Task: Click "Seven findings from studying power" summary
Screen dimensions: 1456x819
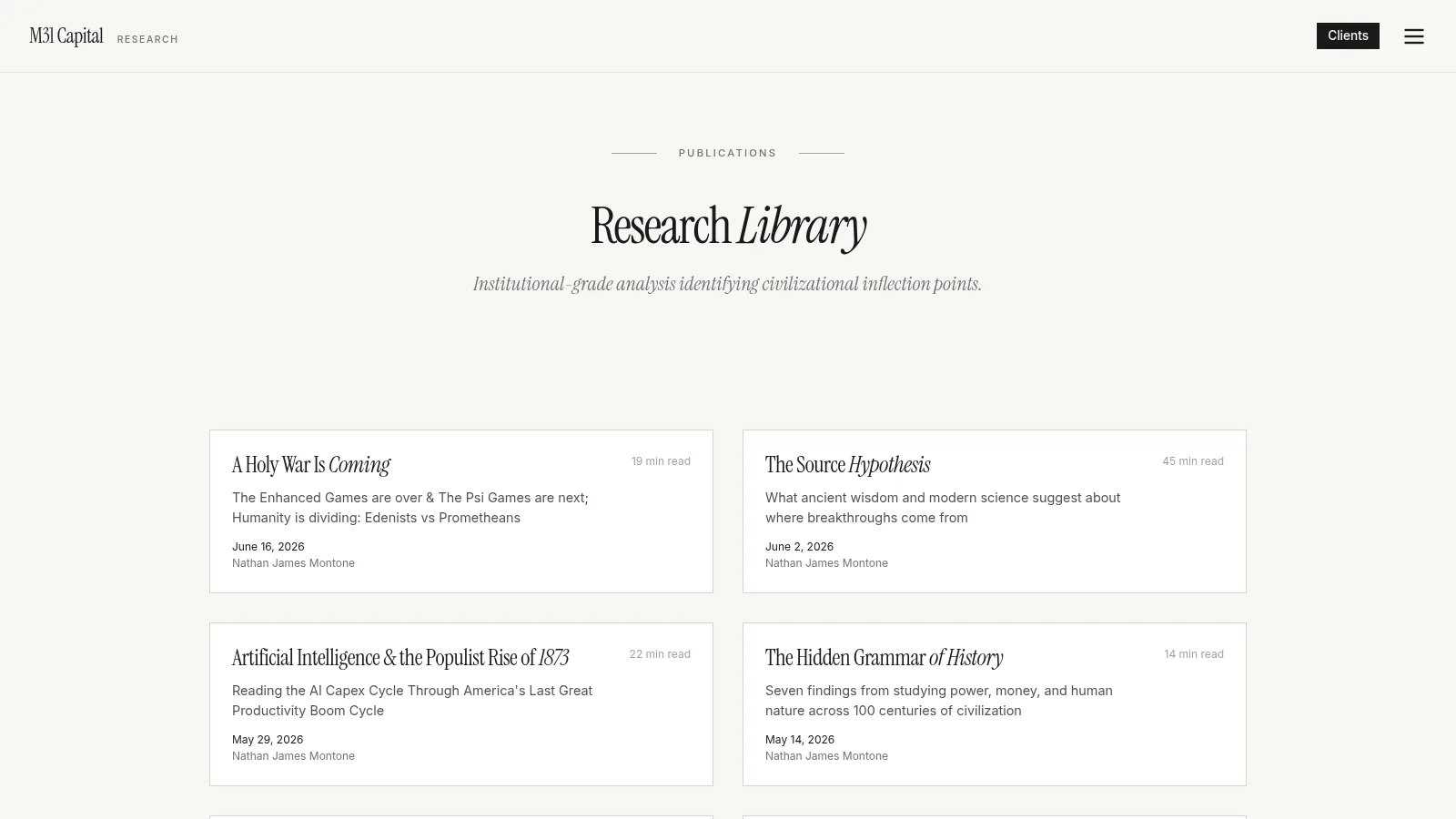Action: (939, 701)
